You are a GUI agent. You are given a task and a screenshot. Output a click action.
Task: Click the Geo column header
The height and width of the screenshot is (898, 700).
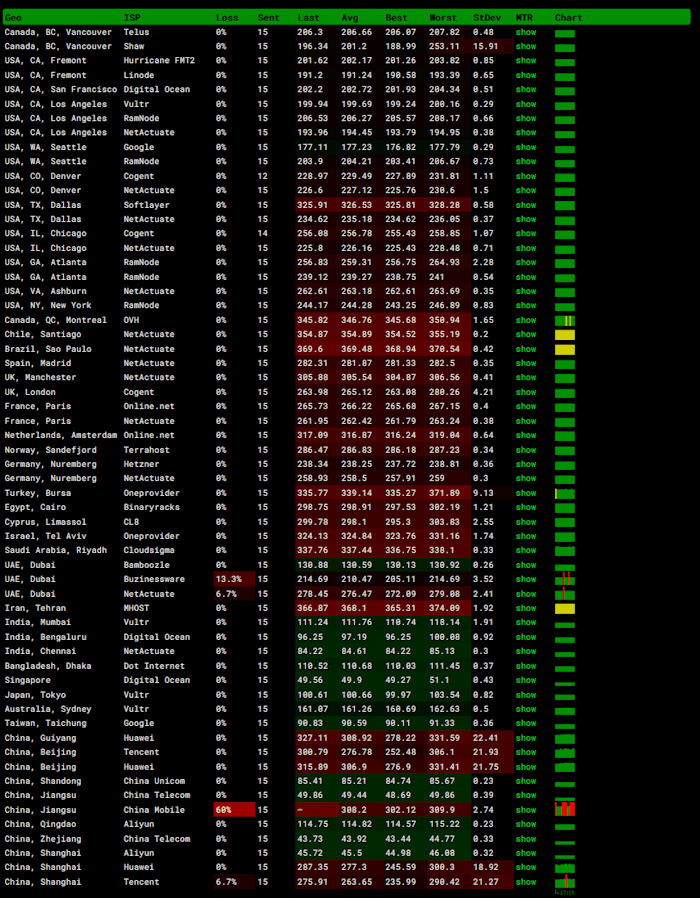13,18
